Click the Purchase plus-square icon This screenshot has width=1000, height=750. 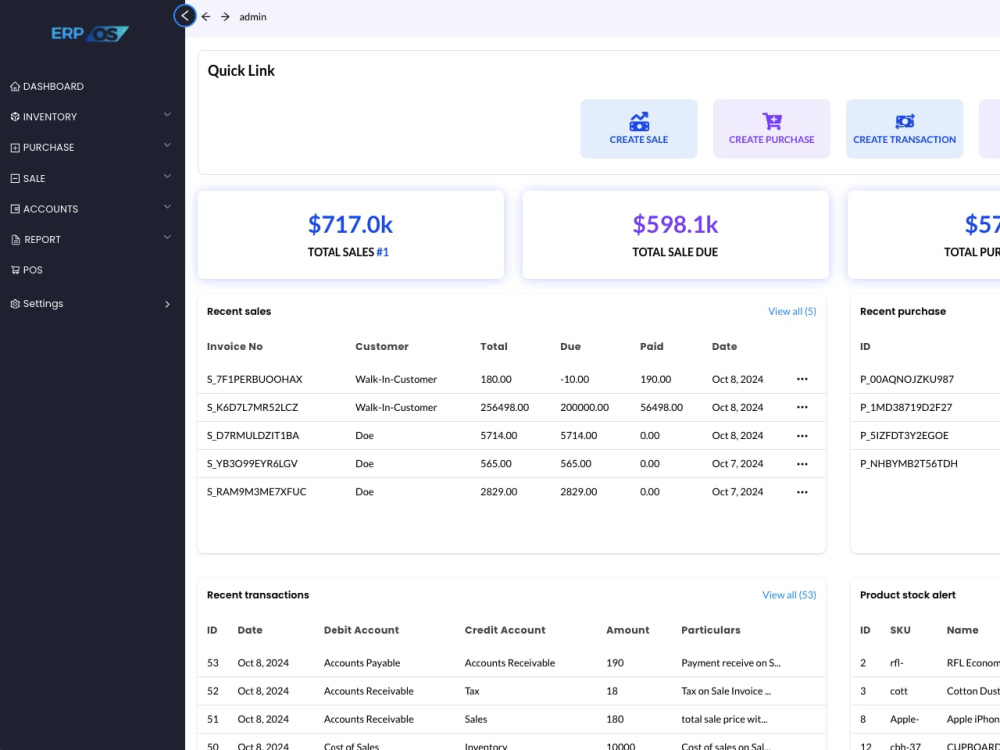[15, 147]
